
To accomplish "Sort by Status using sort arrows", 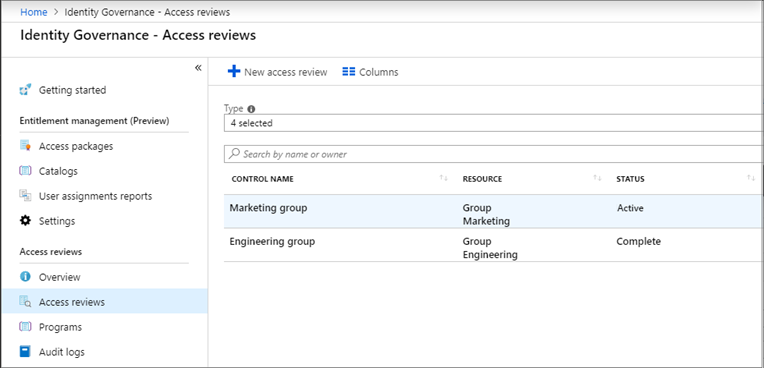I will coord(751,178).
